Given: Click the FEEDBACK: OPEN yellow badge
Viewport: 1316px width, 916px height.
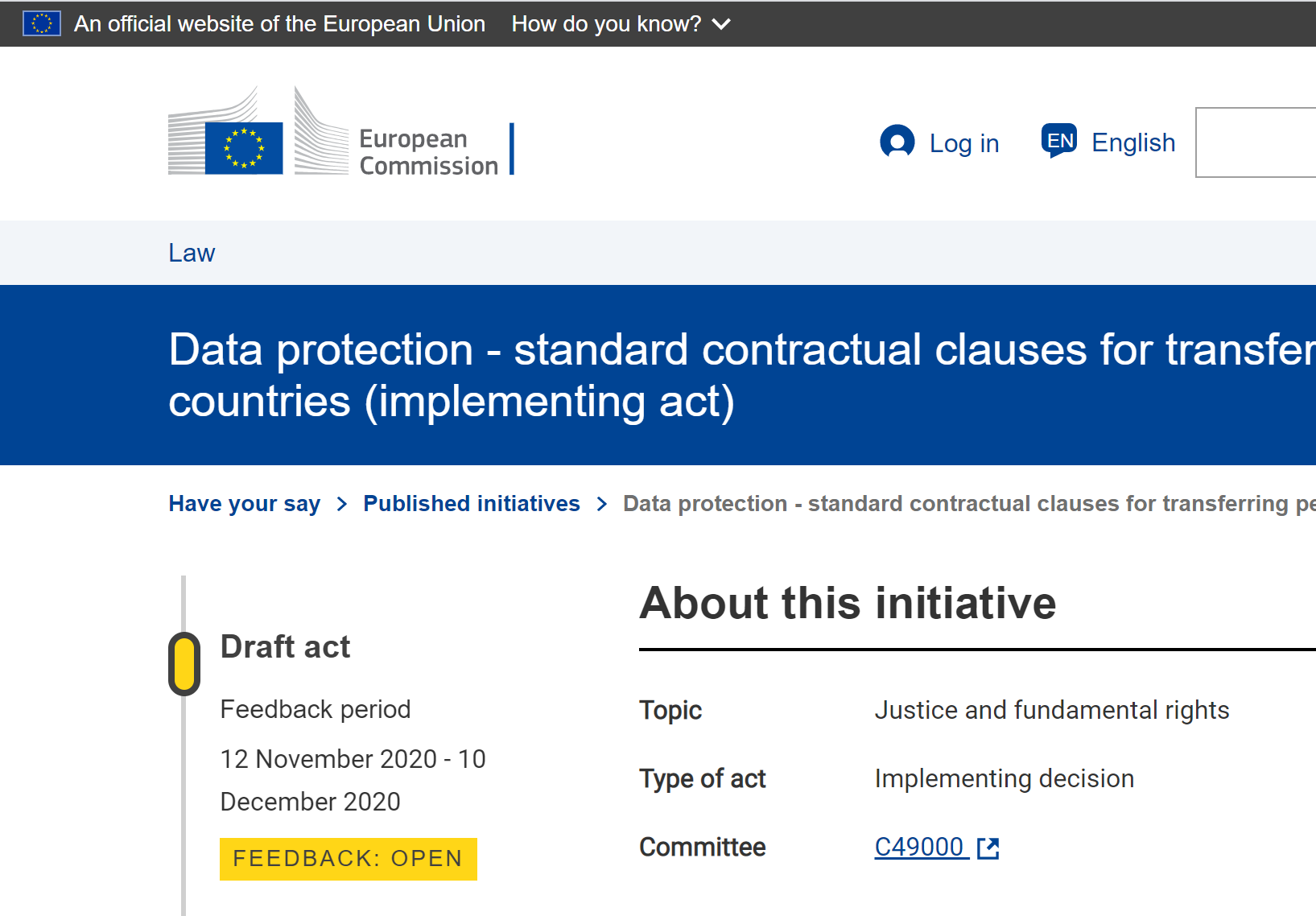Looking at the screenshot, I should pyautogui.click(x=349, y=859).
